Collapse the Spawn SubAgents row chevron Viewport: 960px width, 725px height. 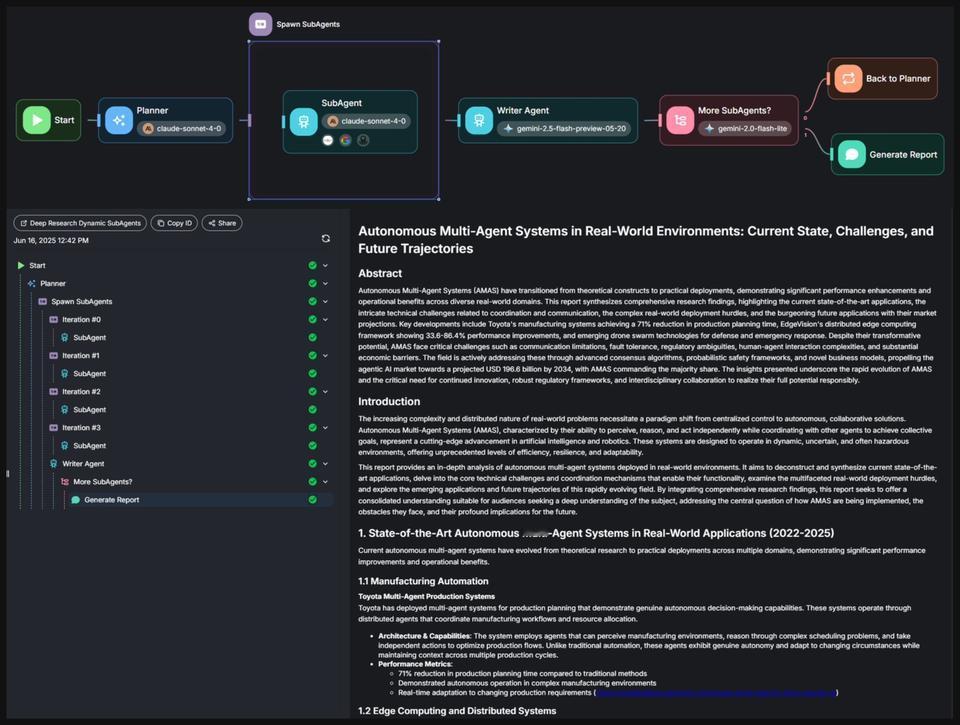tap(326, 301)
